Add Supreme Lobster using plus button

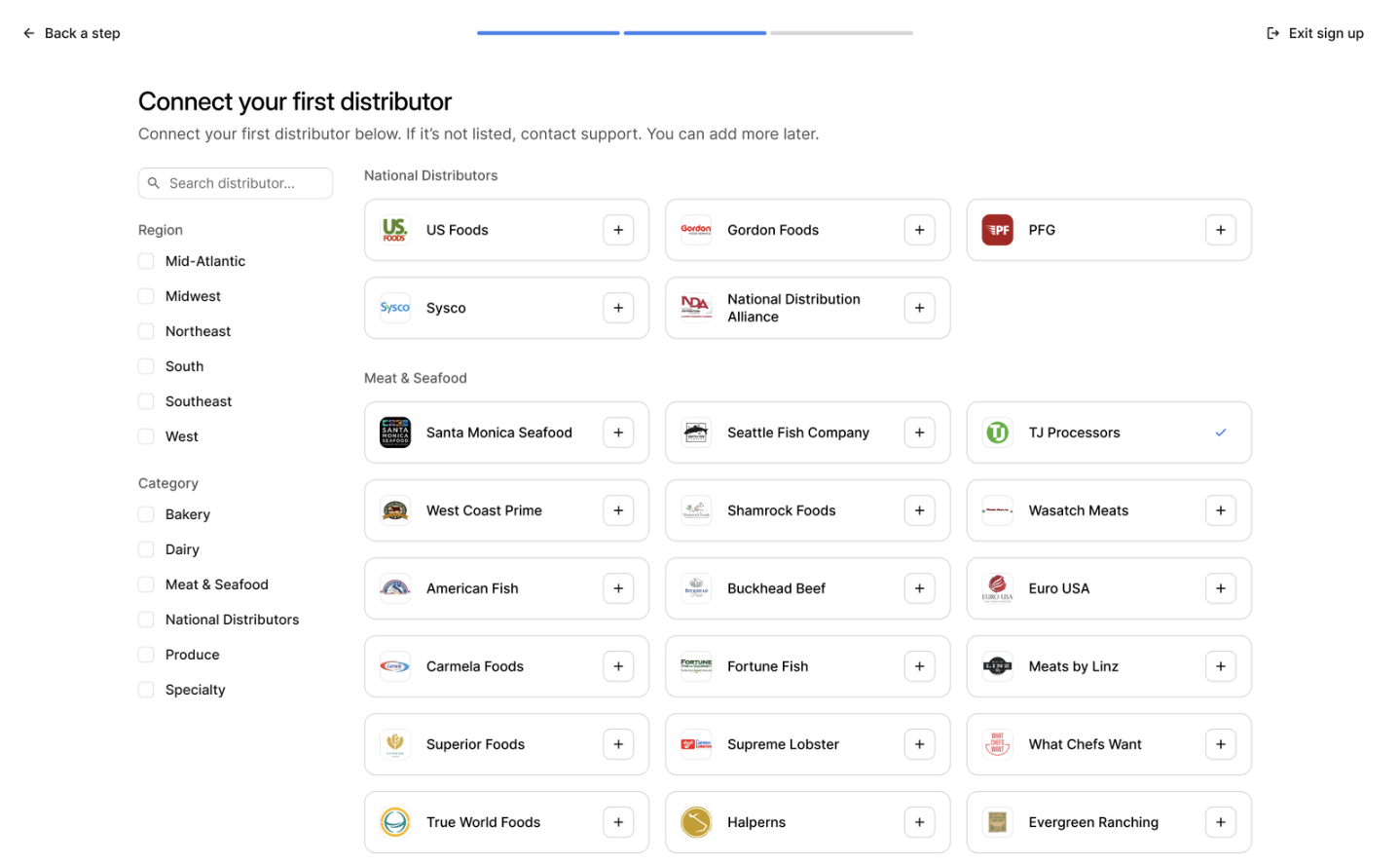click(x=919, y=744)
